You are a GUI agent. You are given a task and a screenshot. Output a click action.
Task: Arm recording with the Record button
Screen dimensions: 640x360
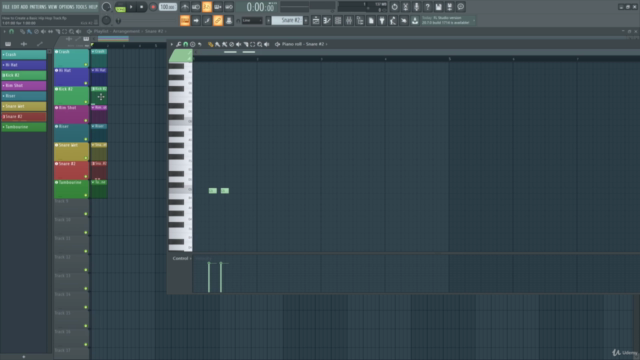(x=153, y=7)
